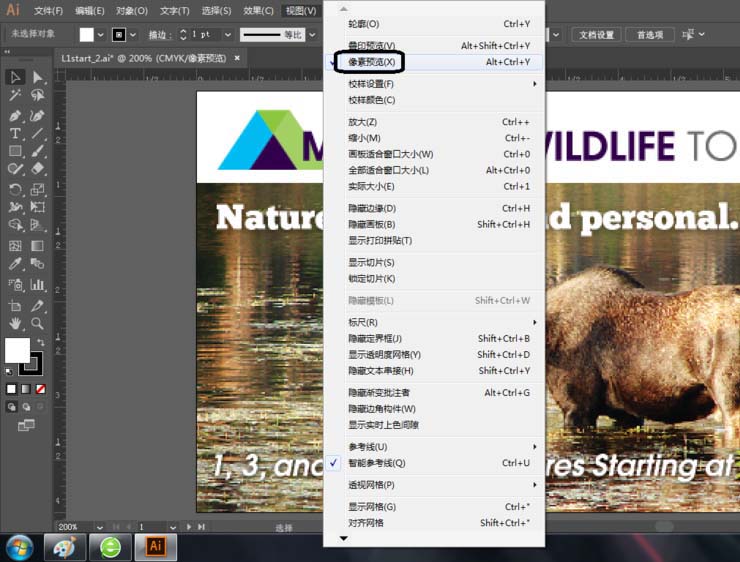Image resolution: width=740 pixels, height=562 pixels.
Task: Expand Rulers (标尺) submenu
Action: (x=433, y=322)
